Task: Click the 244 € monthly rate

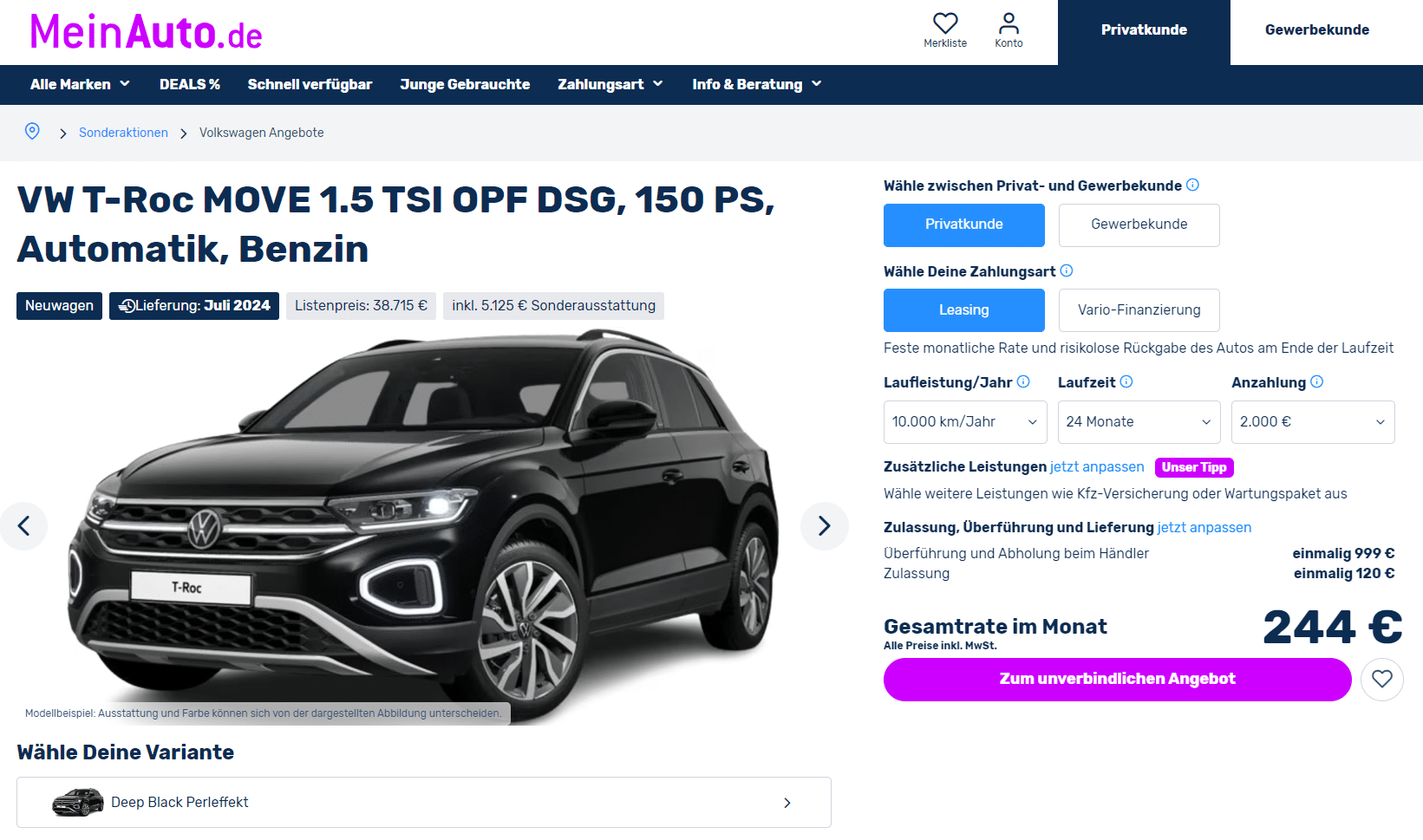Action: click(1332, 628)
